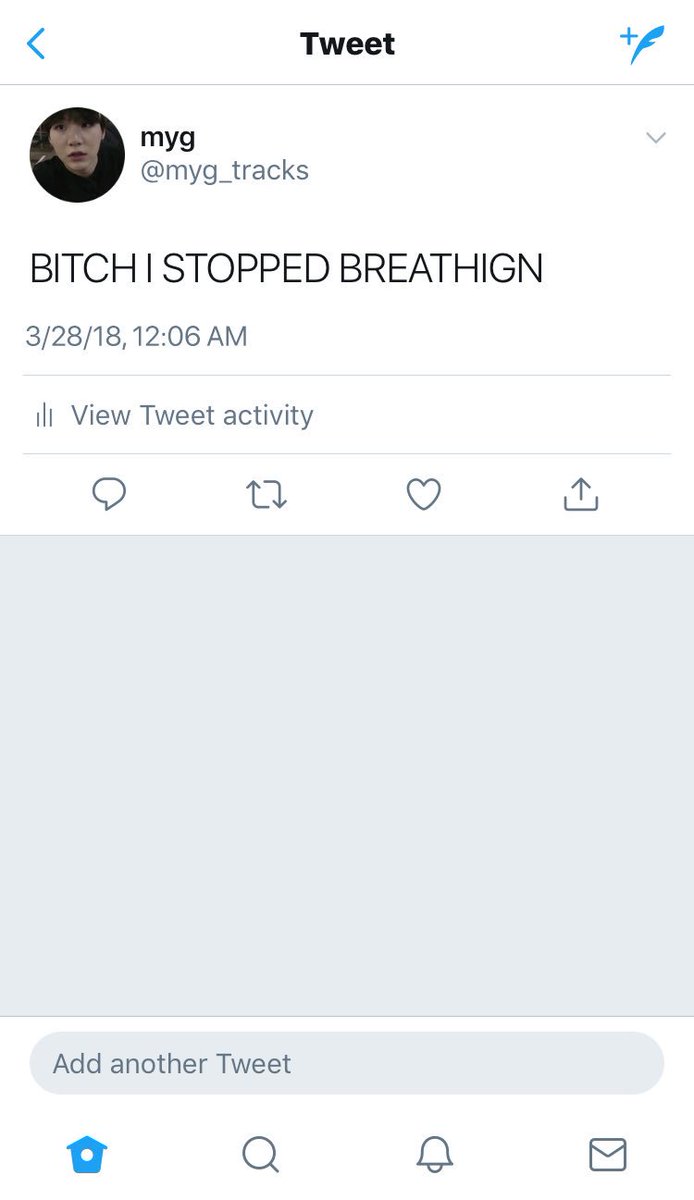Open the Notifications bell tab
Image resolution: width=694 pixels, height=1200 pixels.
coord(434,1155)
